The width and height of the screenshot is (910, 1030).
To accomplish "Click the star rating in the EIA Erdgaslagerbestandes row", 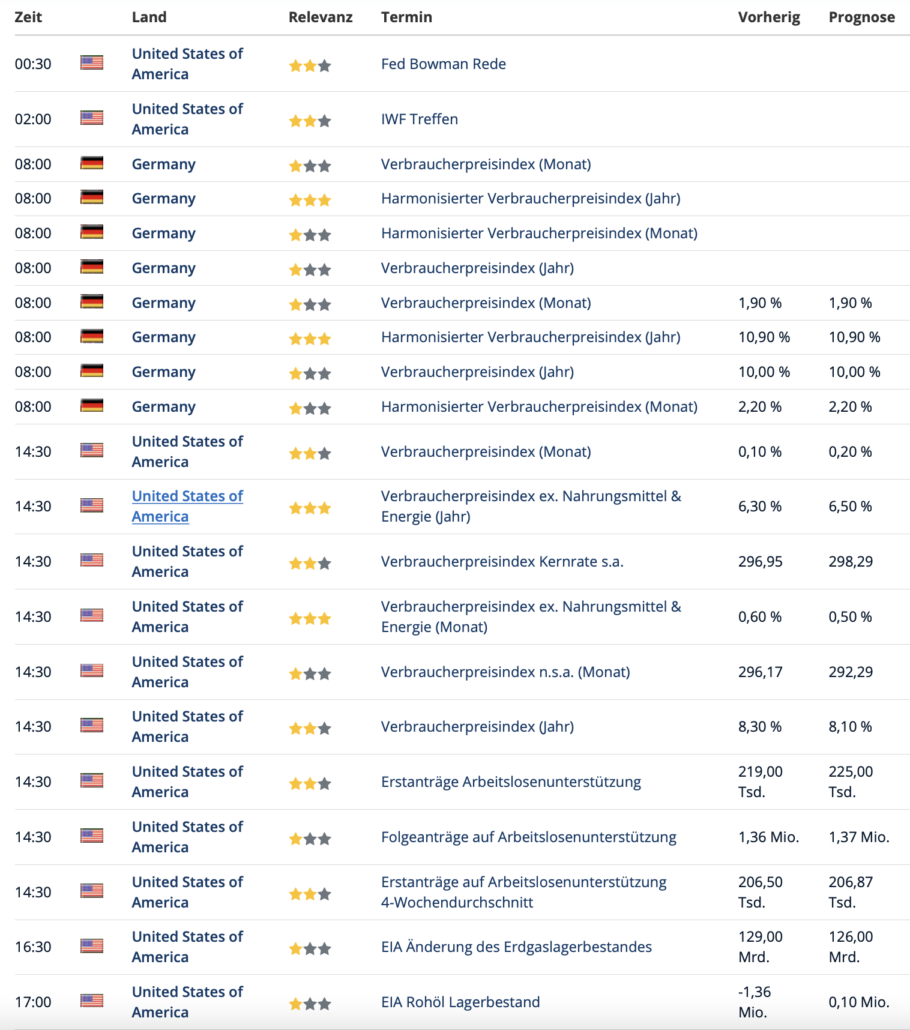I will pyautogui.click(x=309, y=949).
